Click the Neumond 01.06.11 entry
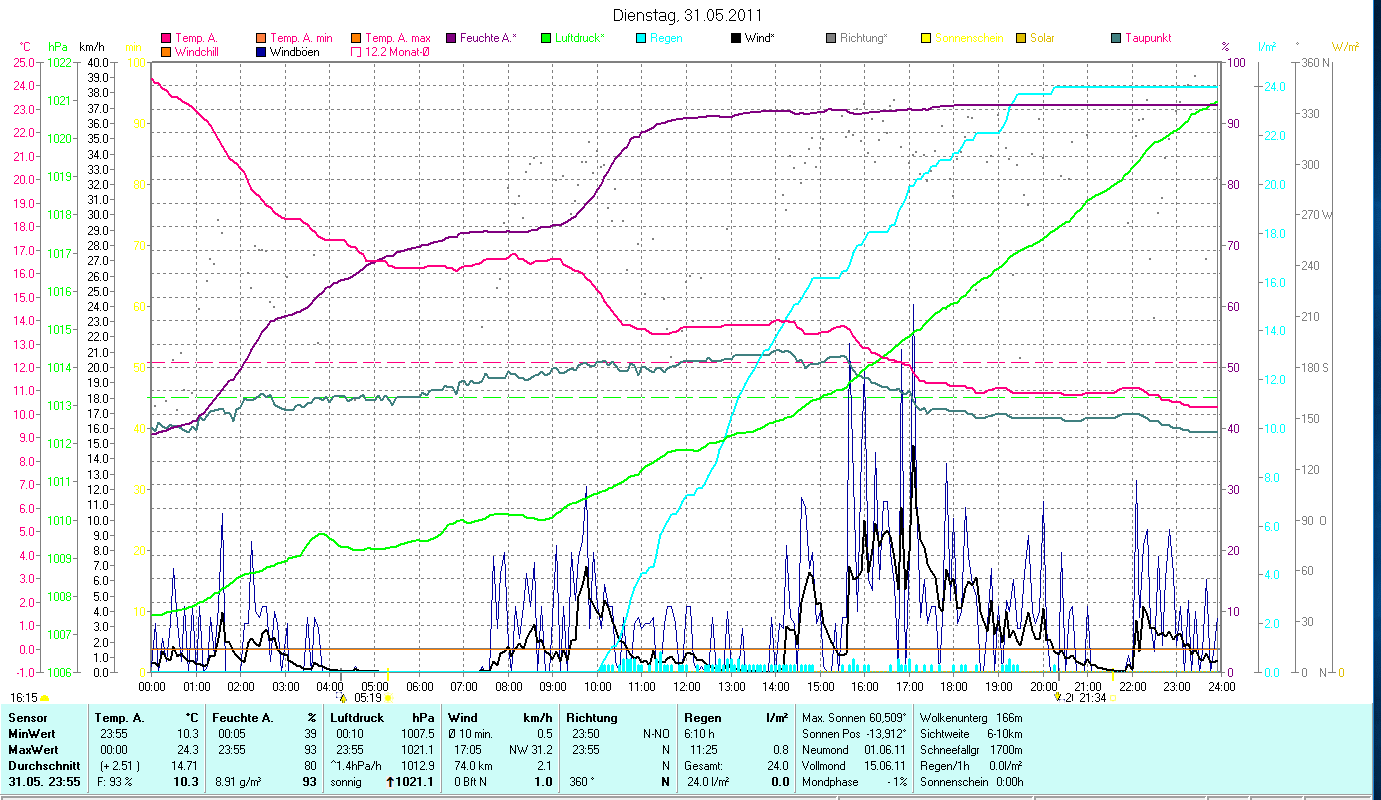The width and height of the screenshot is (1381, 800). [x=854, y=749]
